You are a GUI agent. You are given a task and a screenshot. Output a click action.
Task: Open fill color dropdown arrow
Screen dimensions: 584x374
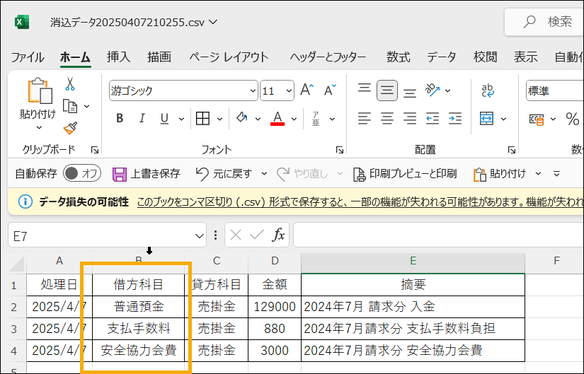(258, 119)
